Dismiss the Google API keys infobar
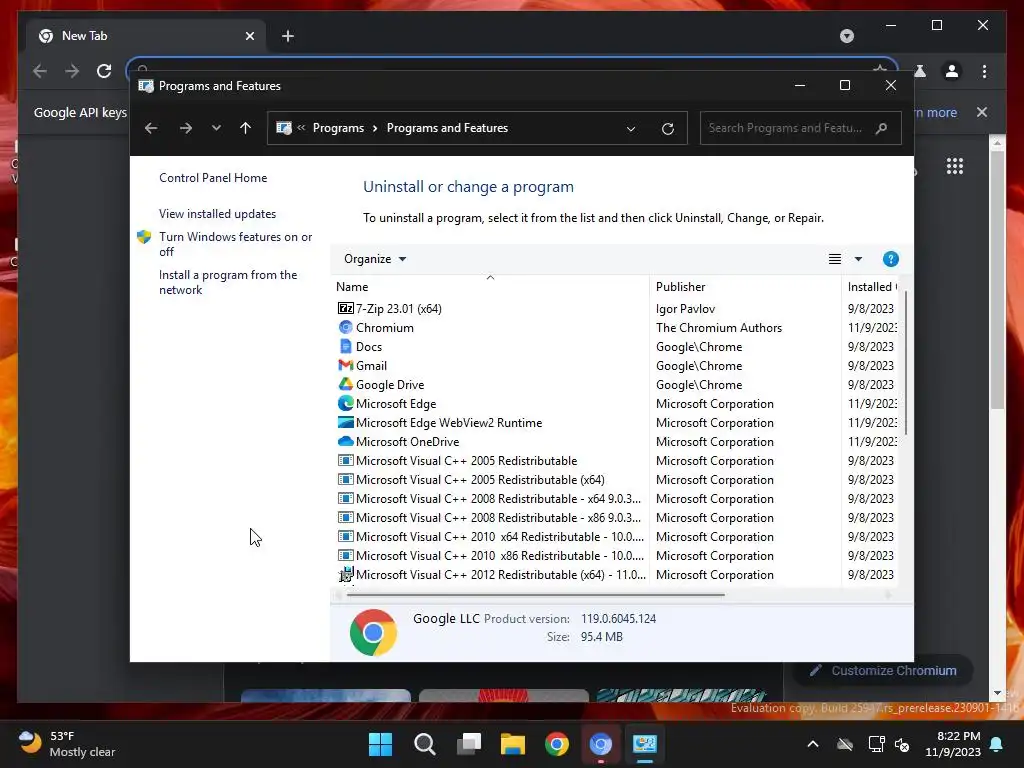Image resolution: width=1024 pixels, height=768 pixels. (982, 112)
